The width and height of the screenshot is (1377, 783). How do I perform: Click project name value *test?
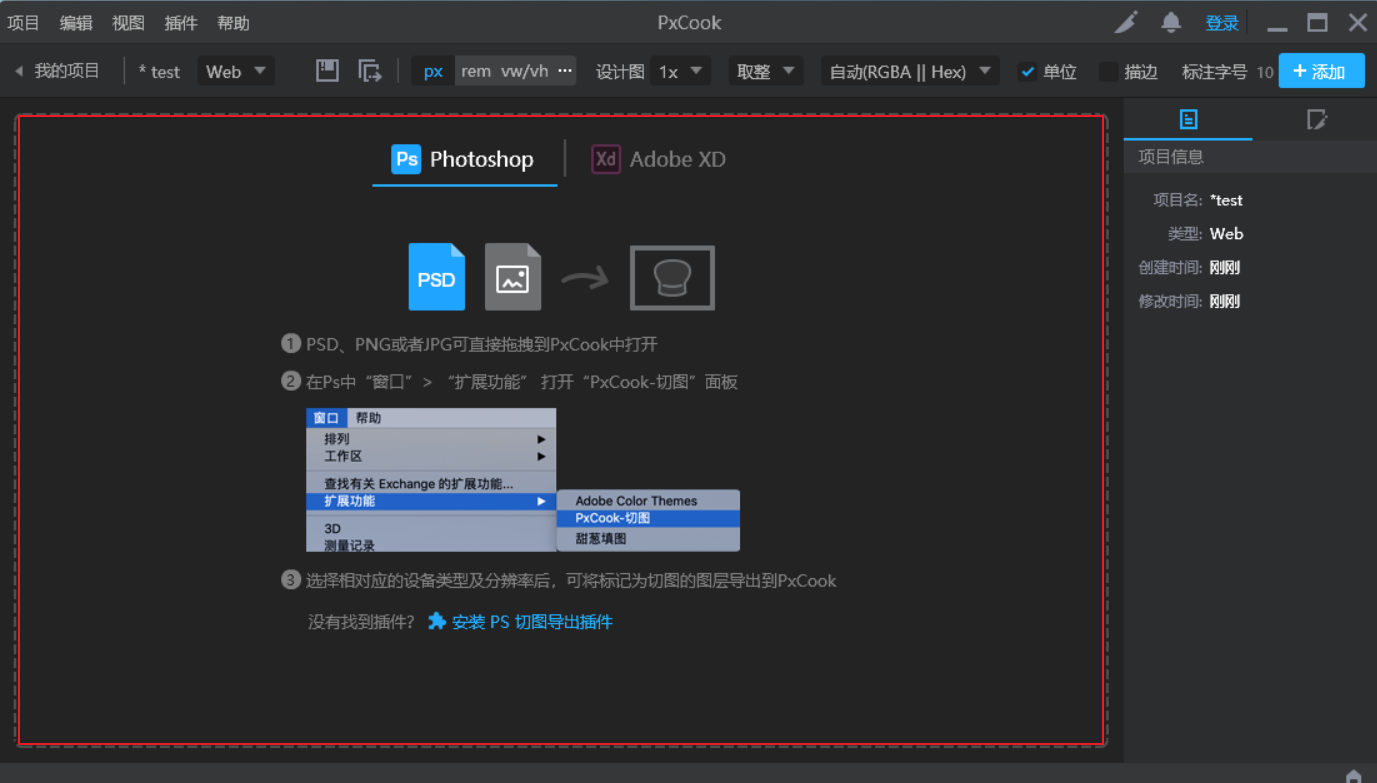[x=1226, y=200]
